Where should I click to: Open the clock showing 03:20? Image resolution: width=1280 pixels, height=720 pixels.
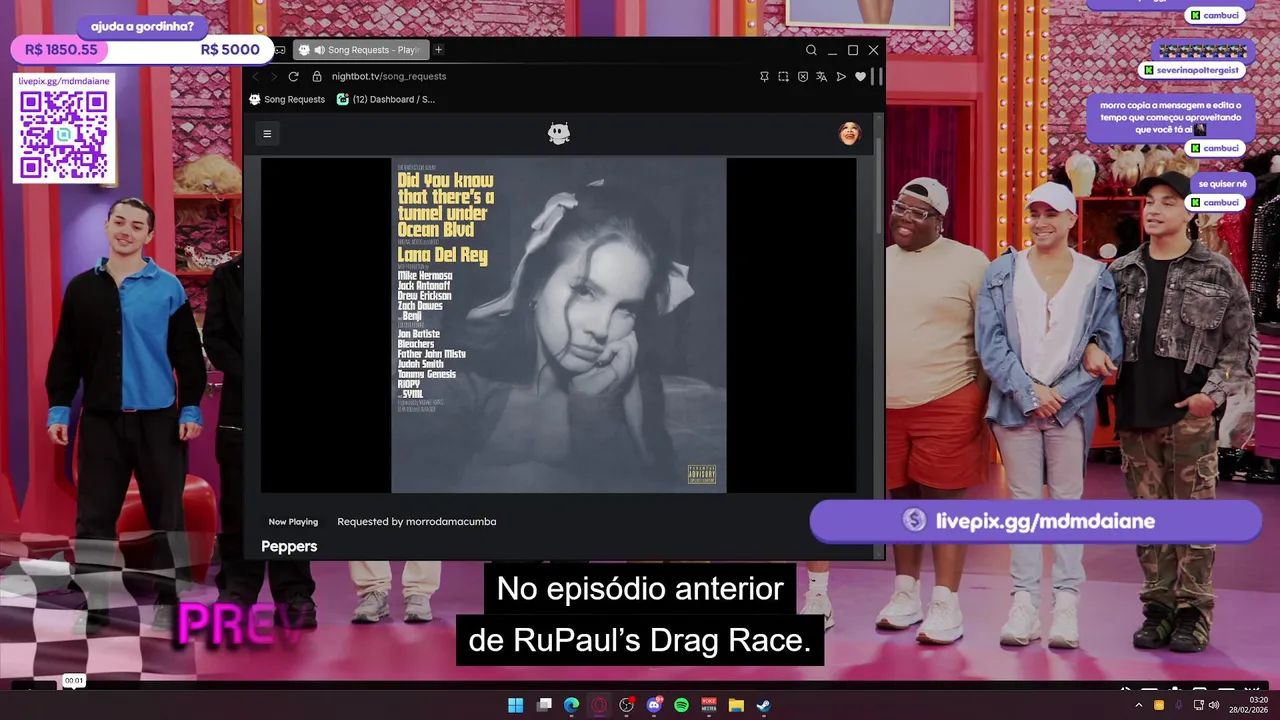tap(1249, 705)
